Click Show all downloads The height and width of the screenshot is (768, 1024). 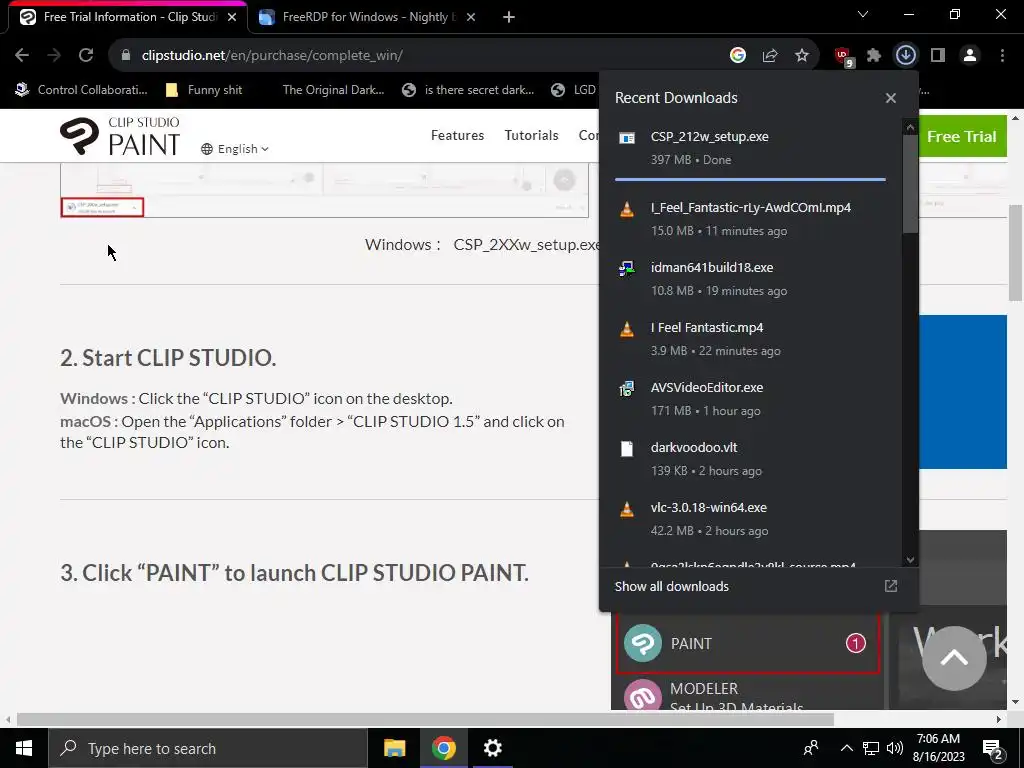[x=671, y=586]
